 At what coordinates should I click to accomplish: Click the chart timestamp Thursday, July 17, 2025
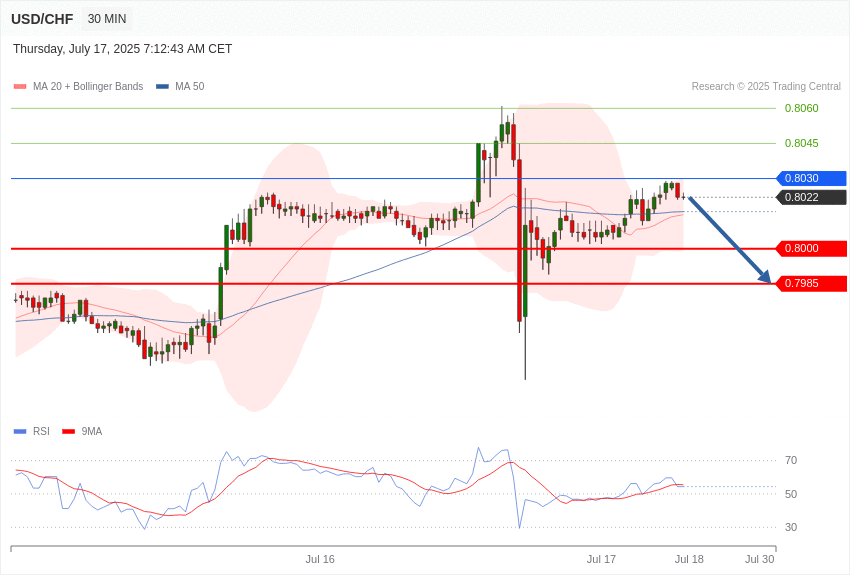(x=123, y=49)
